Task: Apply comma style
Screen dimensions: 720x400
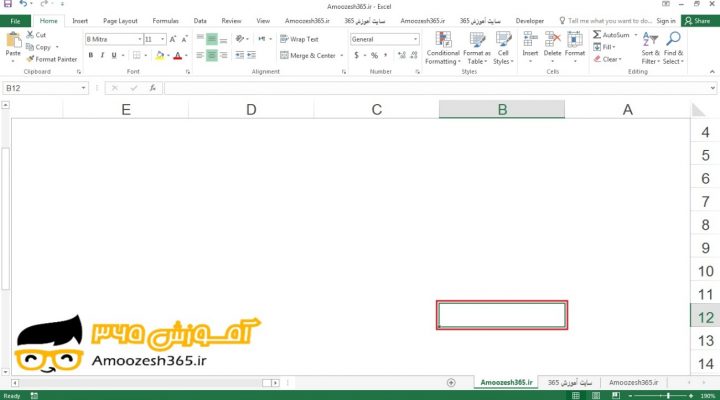Action: click(386, 55)
